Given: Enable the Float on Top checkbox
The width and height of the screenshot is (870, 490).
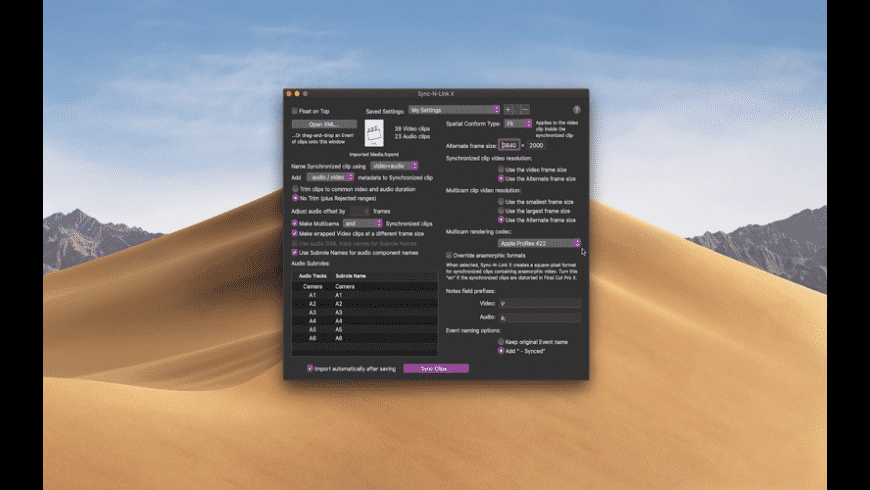Looking at the screenshot, I should click(x=294, y=111).
